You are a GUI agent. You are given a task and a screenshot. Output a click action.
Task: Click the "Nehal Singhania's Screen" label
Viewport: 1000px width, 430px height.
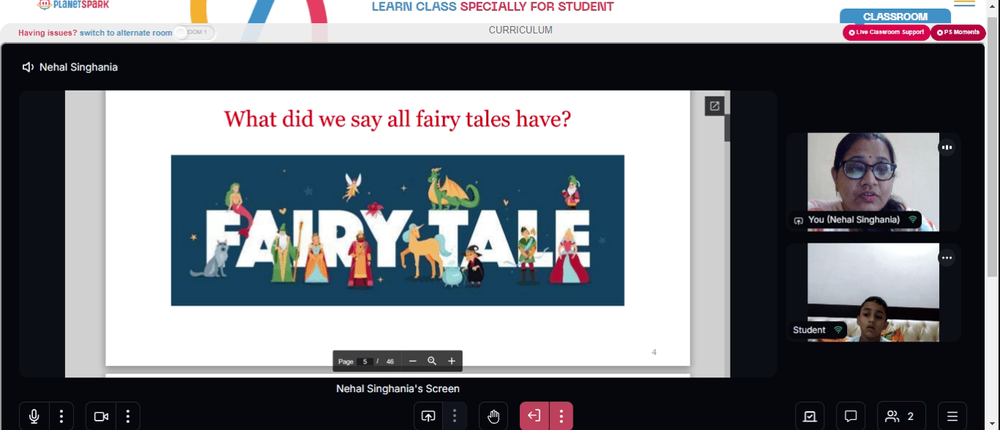coord(398,389)
